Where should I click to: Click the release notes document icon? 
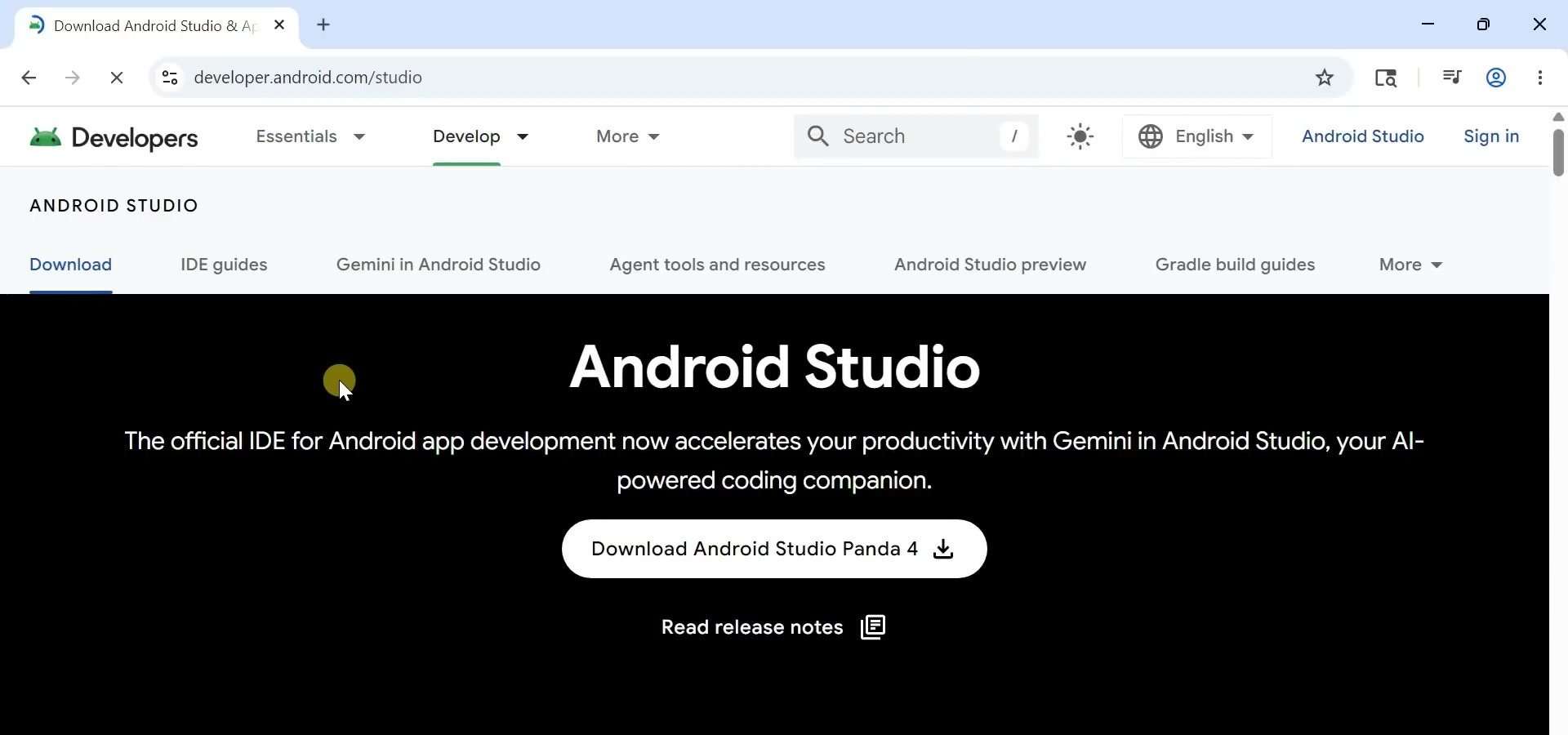tap(873, 627)
